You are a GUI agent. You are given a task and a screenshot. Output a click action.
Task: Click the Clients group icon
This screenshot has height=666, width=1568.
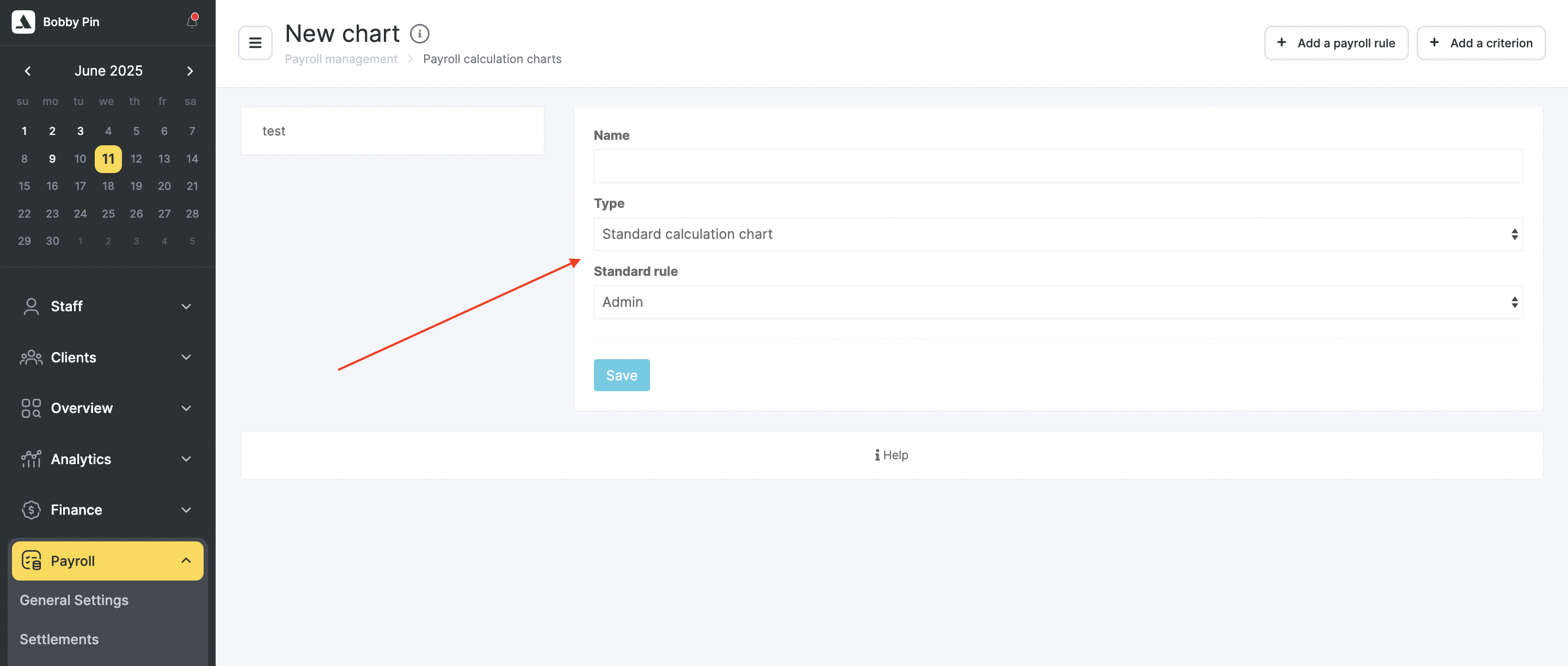pyautogui.click(x=31, y=357)
